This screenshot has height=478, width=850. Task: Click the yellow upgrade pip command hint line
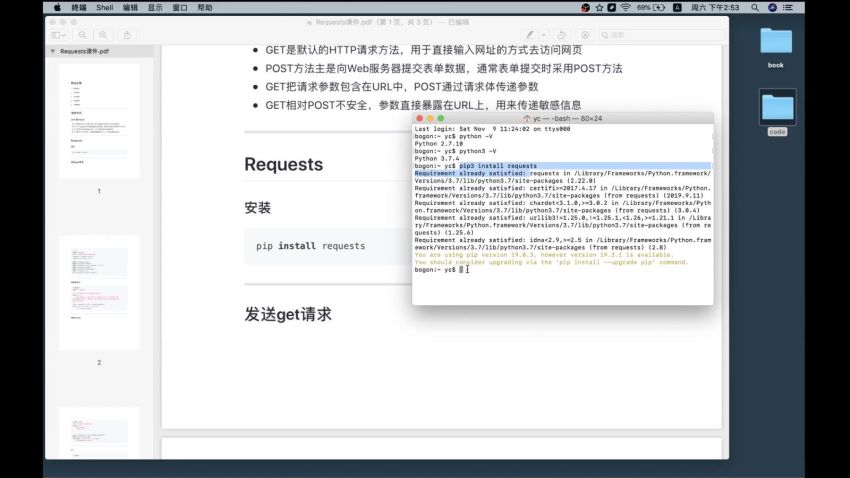pos(551,262)
